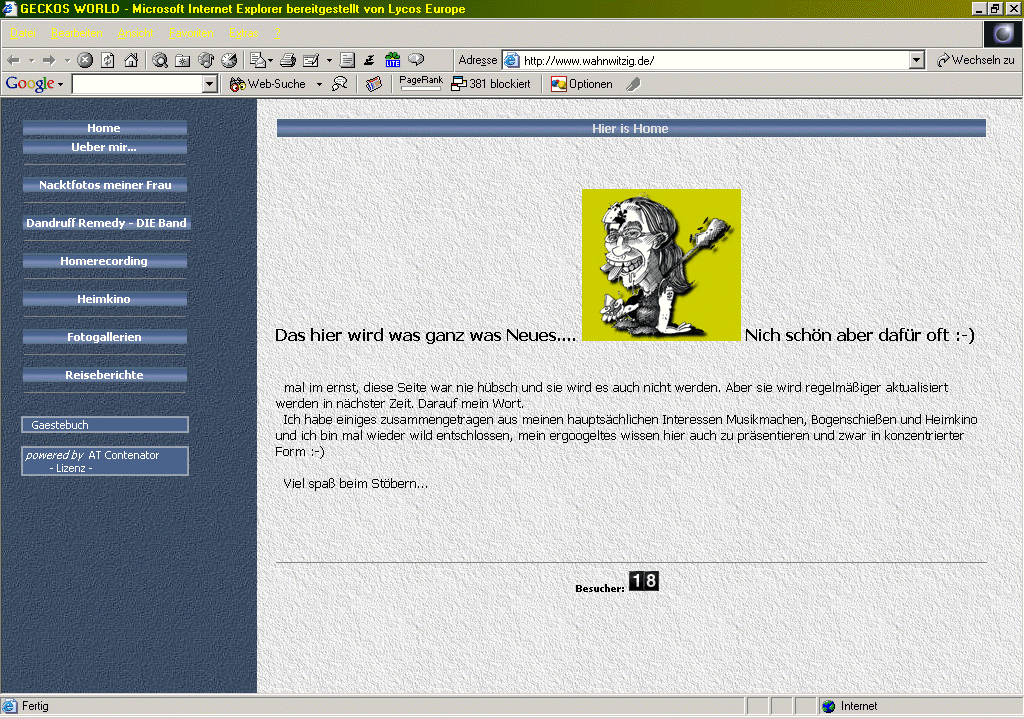This screenshot has height=719, width=1024.
Task: Open the Reiseberichte link
Action: 104,375
